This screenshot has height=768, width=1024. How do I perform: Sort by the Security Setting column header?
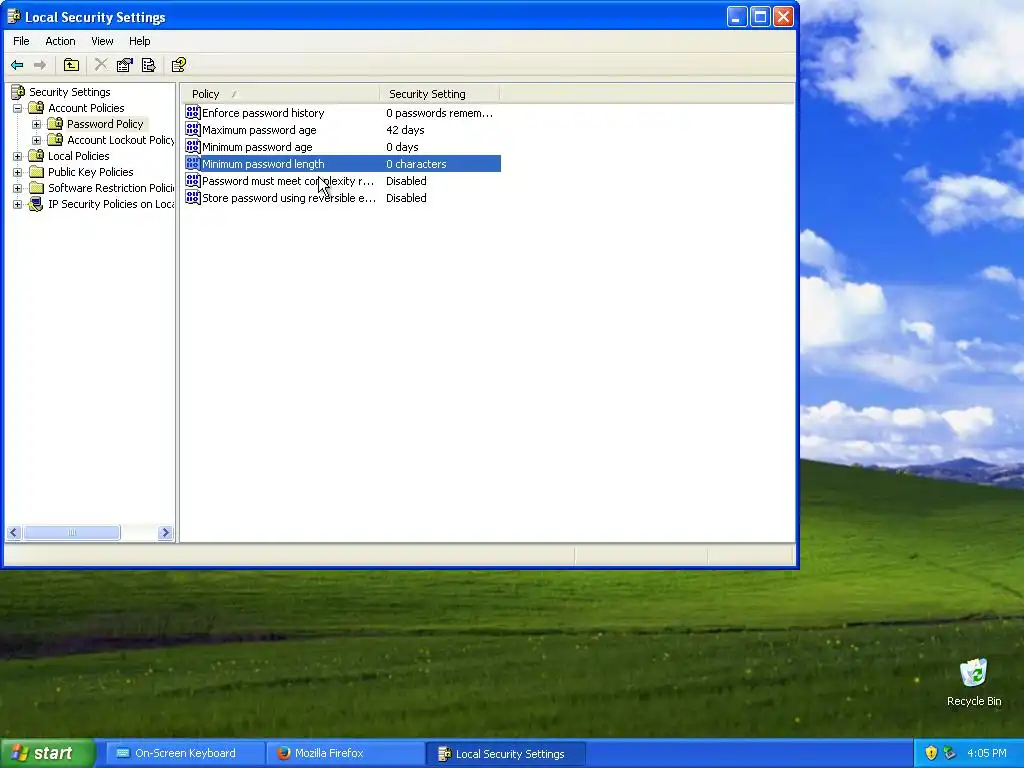tap(439, 94)
